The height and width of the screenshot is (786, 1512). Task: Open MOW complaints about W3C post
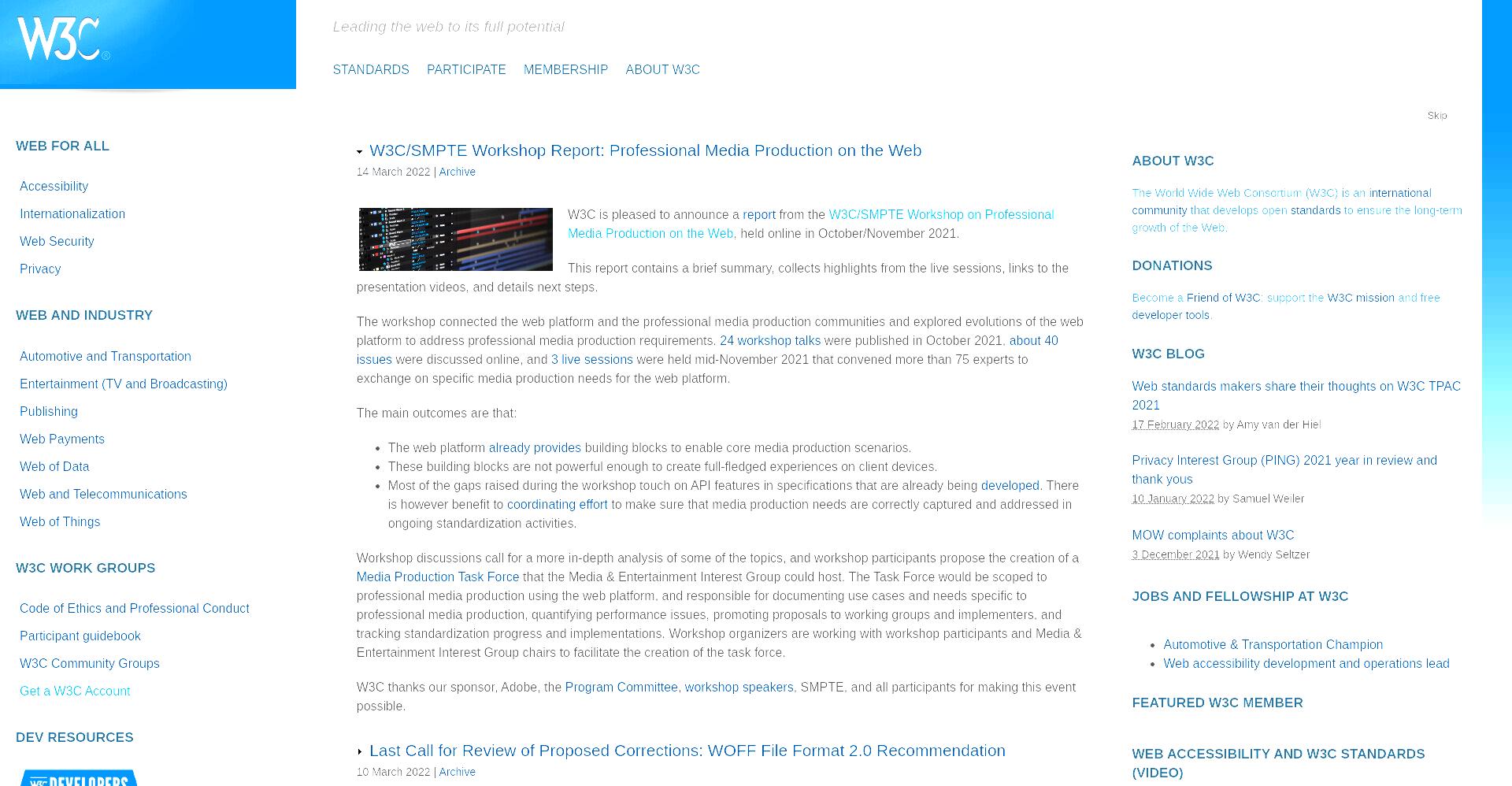click(x=1214, y=535)
